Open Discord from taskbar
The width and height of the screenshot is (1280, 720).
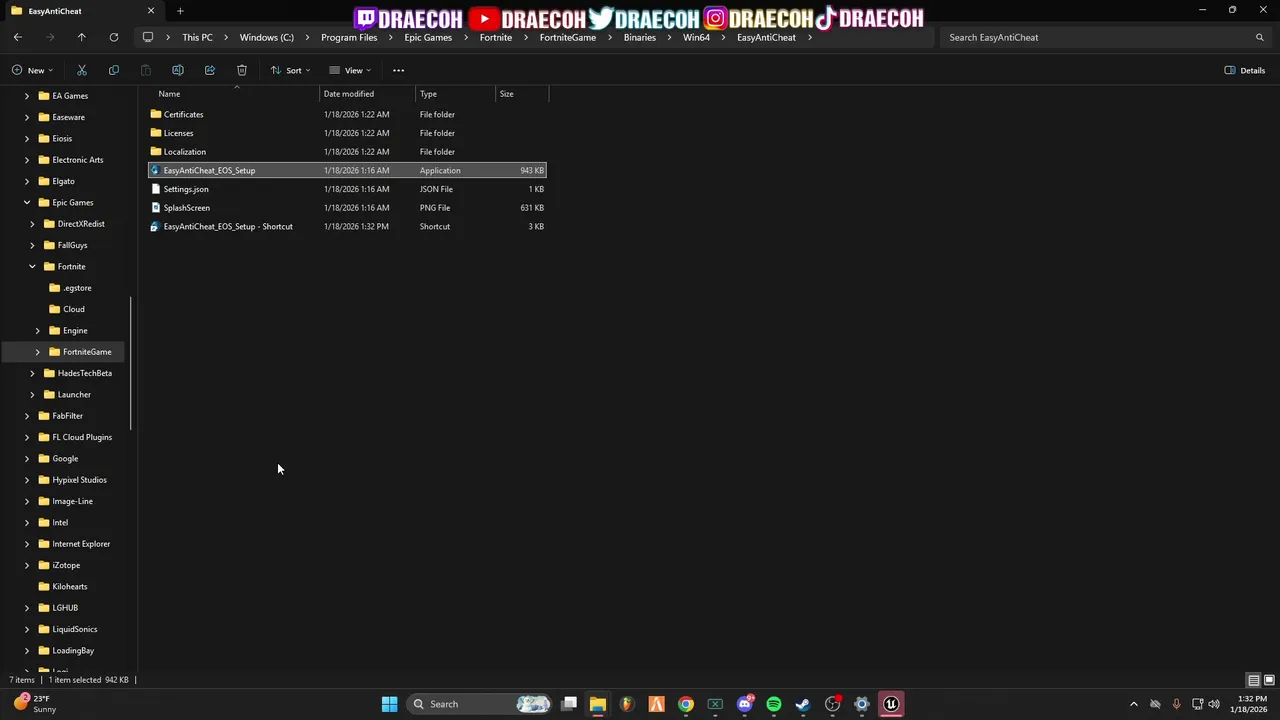click(x=745, y=704)
